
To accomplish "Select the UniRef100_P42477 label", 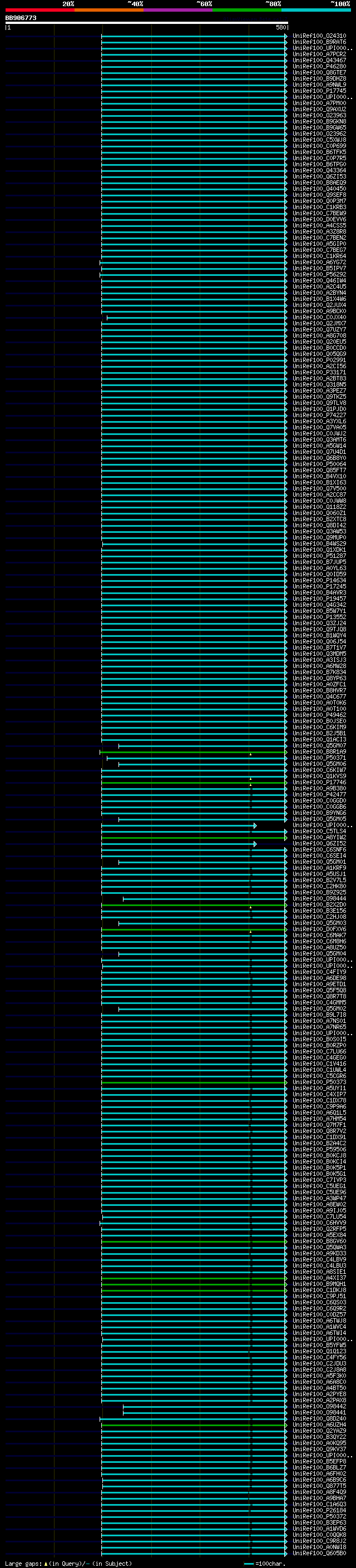I will click(x=319, y=794).
